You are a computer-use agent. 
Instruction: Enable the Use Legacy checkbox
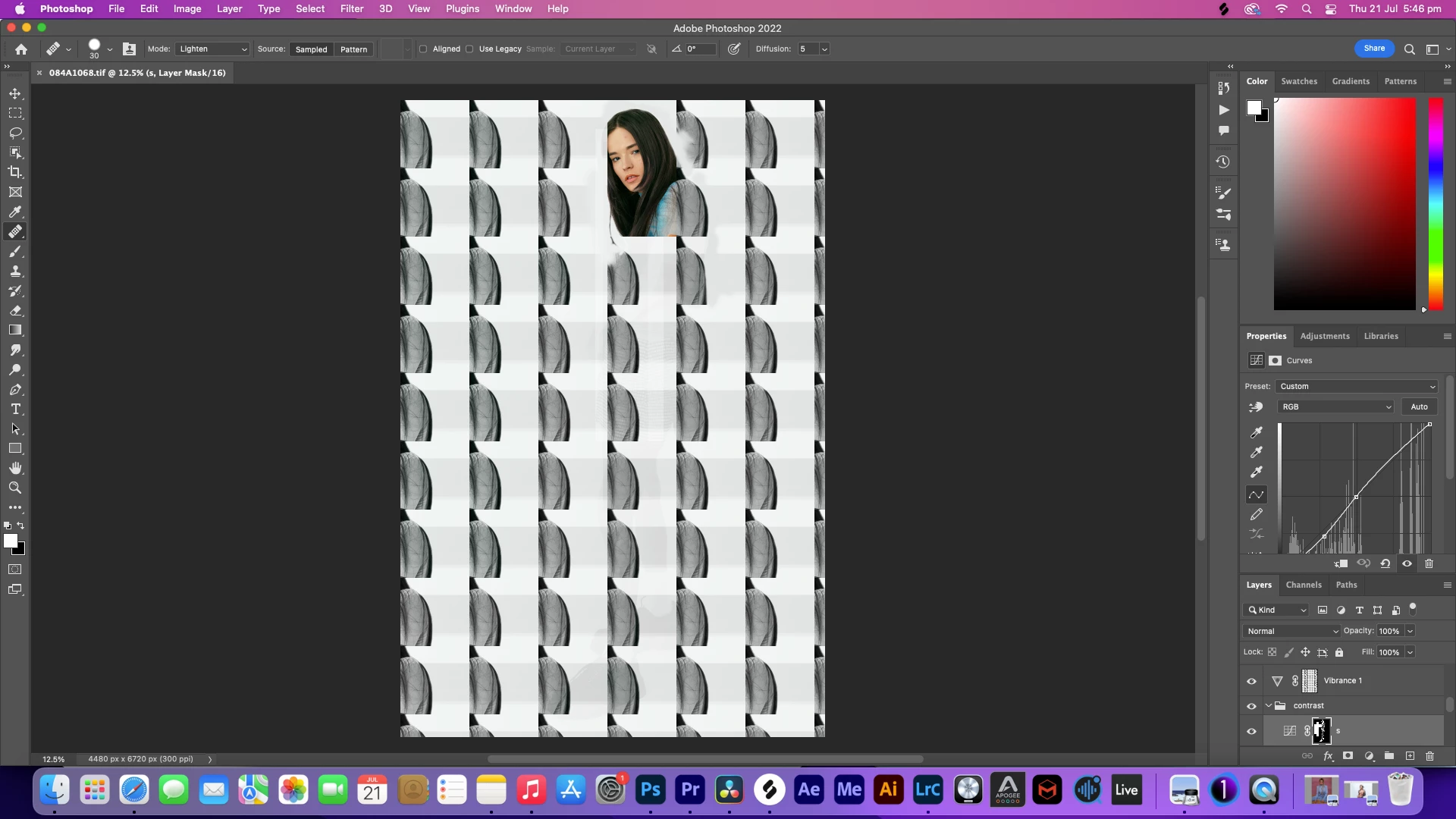469,49
